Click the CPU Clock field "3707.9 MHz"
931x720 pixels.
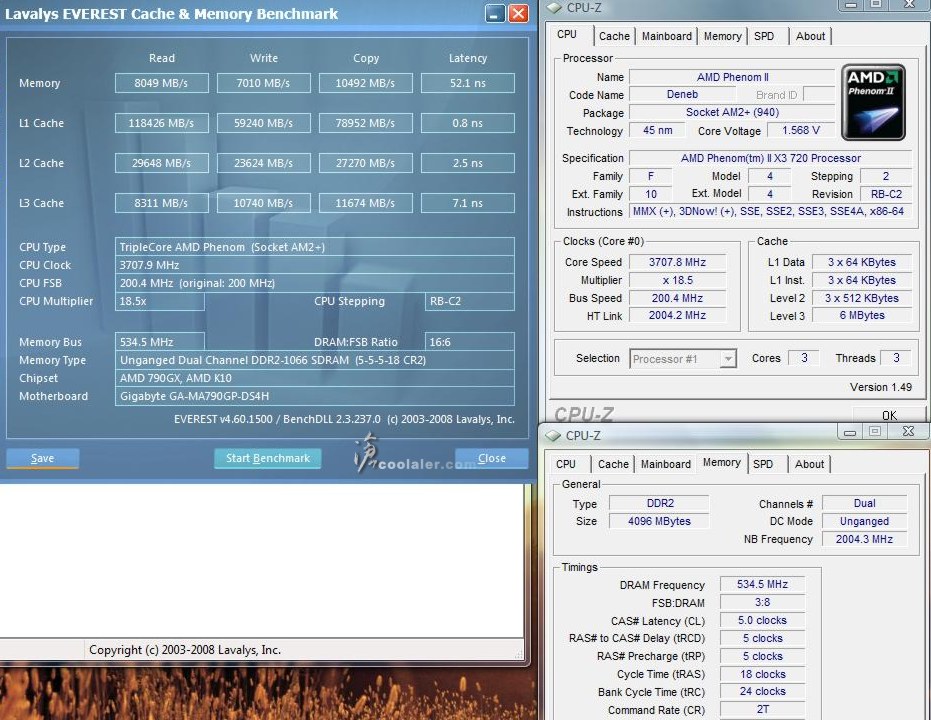tap(315, 265)
